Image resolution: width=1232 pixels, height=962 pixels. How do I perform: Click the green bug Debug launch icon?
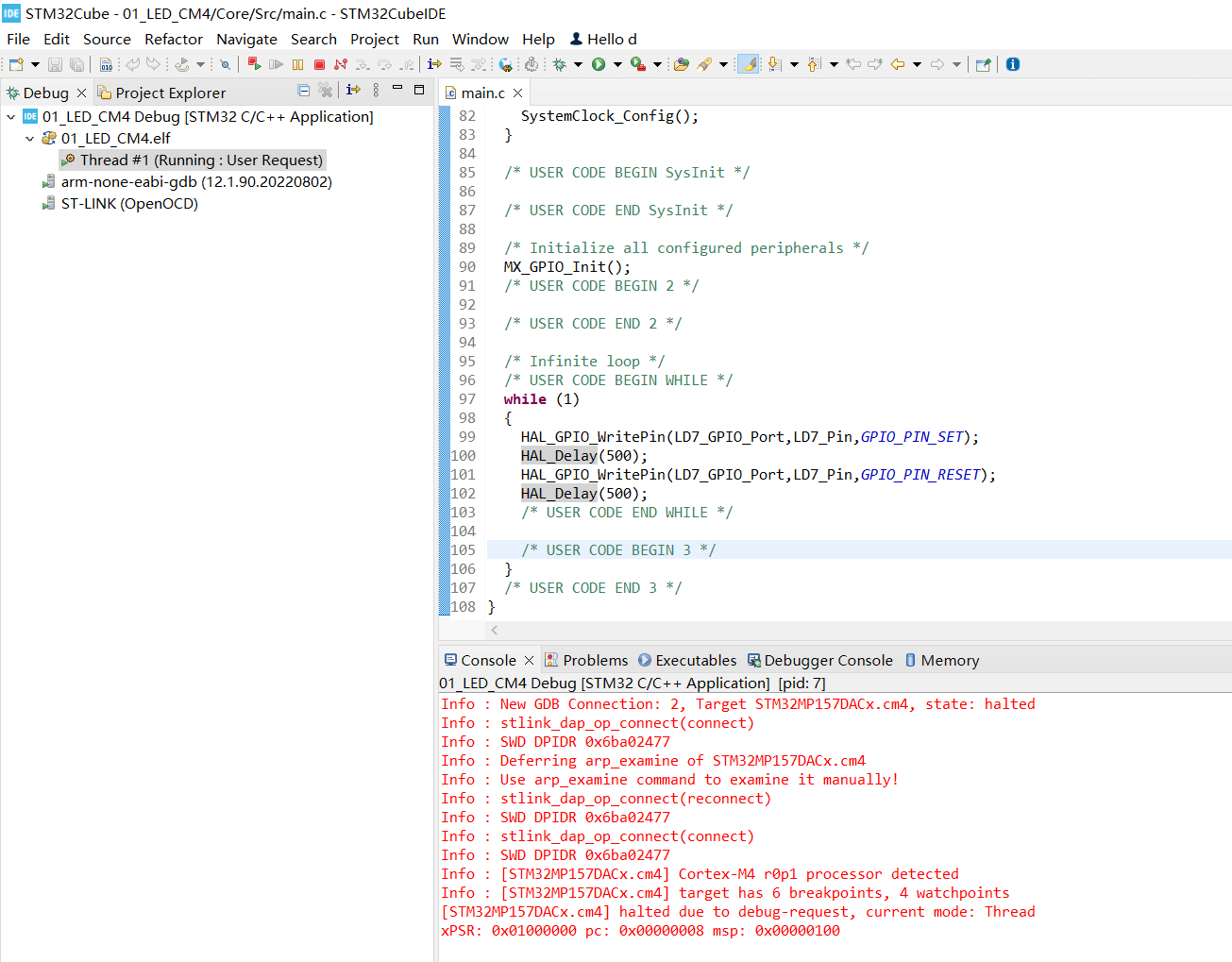point(559,64)
